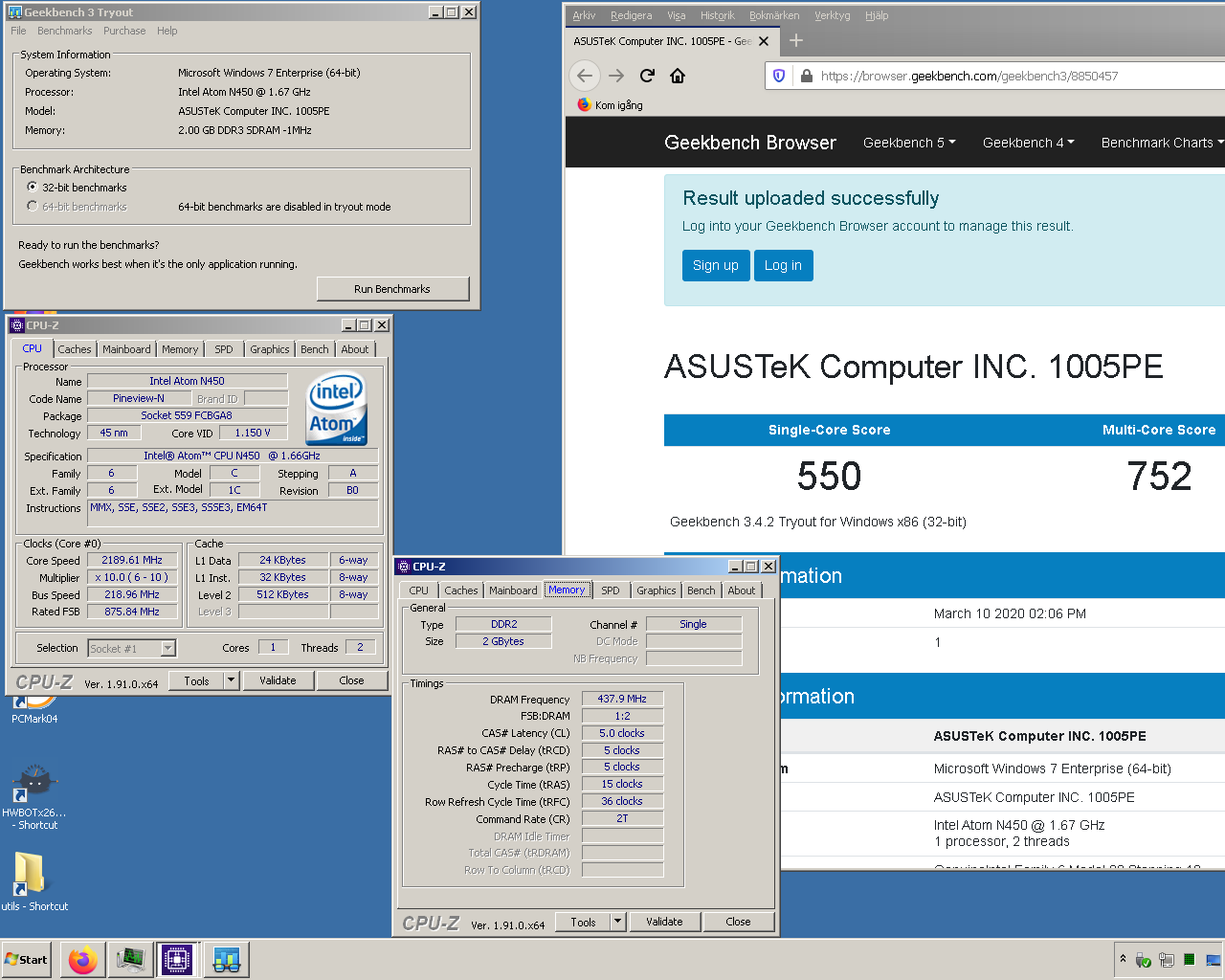
Task: Click the Geekbench Browser logo link
Action: (x=750, y=143)
